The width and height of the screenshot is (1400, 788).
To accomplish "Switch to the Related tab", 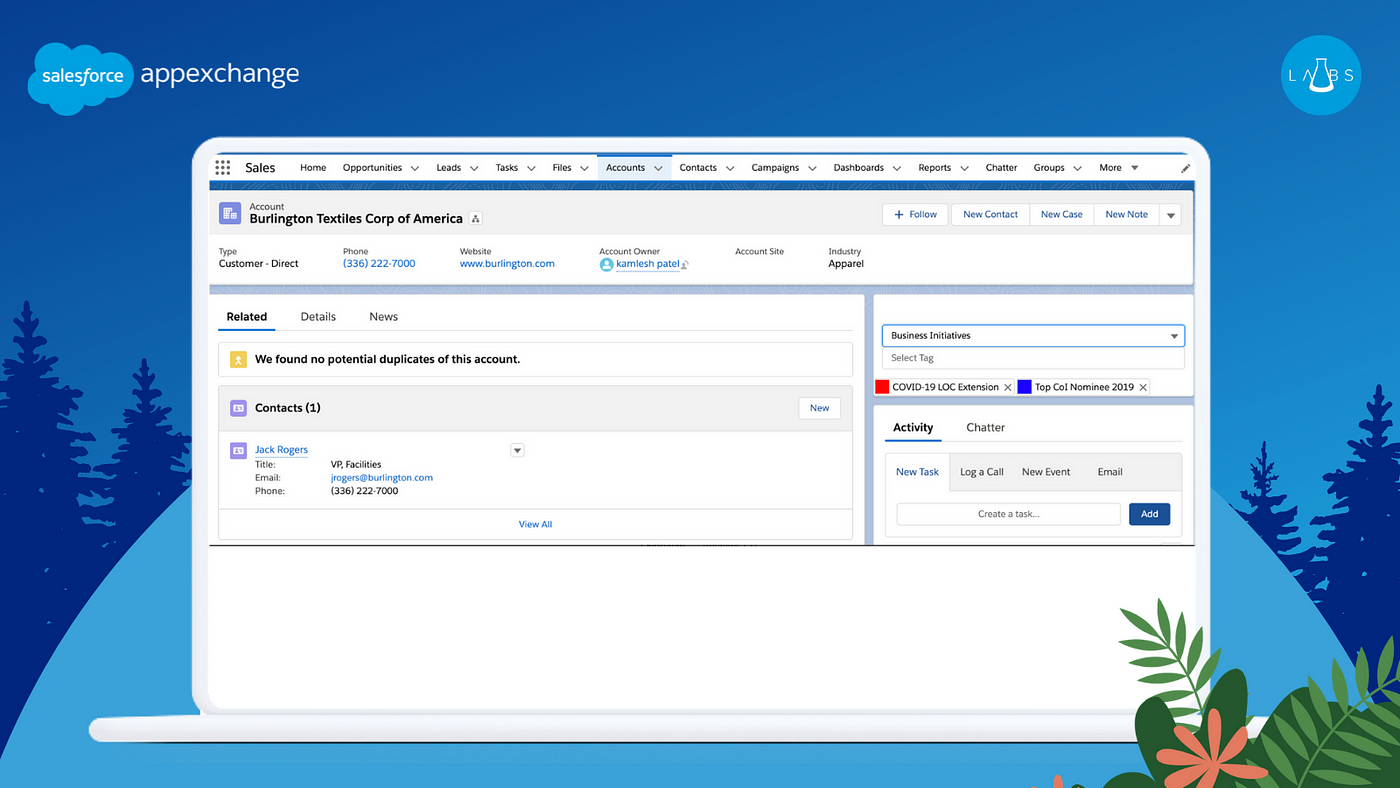I will pos(246,317).
